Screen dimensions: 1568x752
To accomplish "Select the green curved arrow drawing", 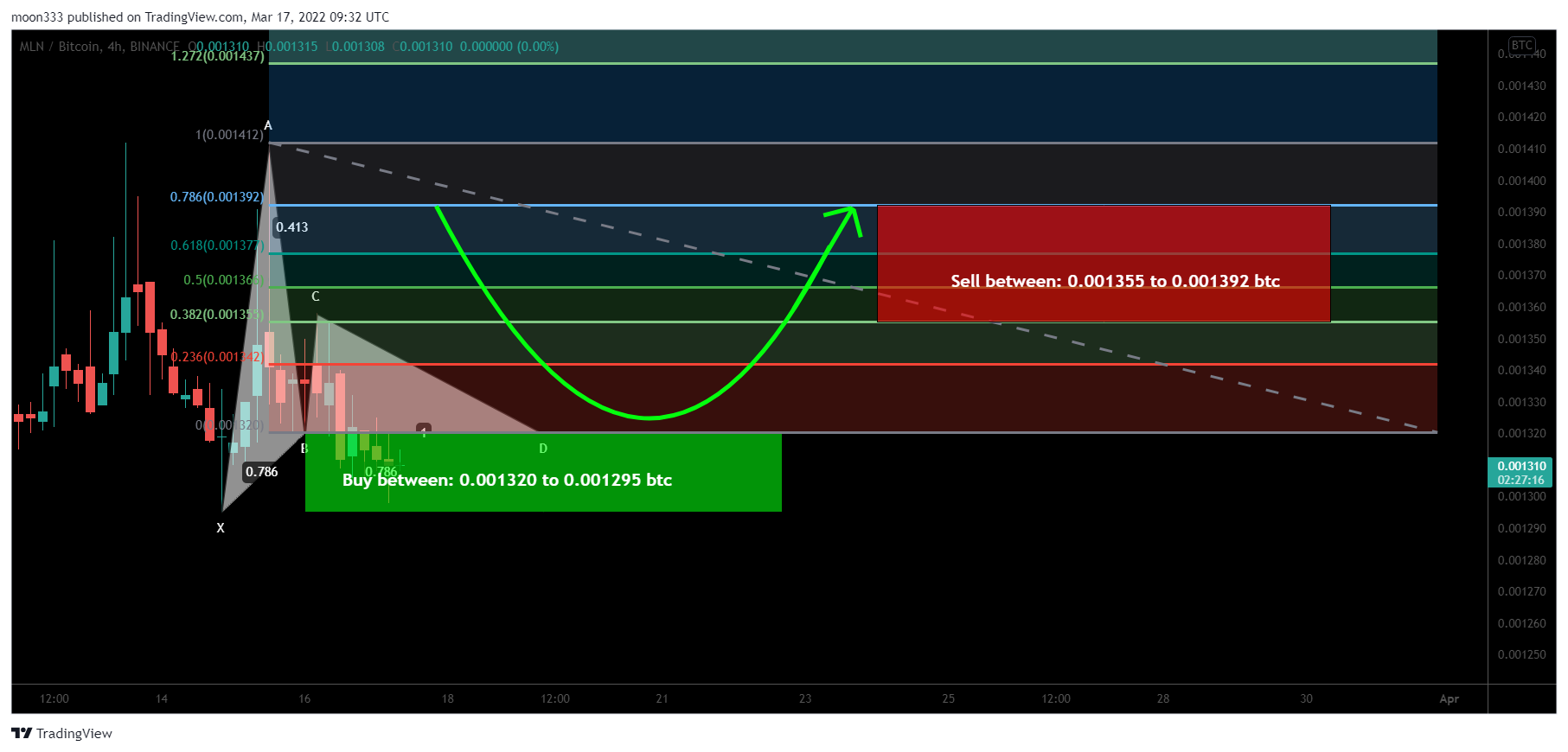I will pyautogui.click(x=649, y=417).
